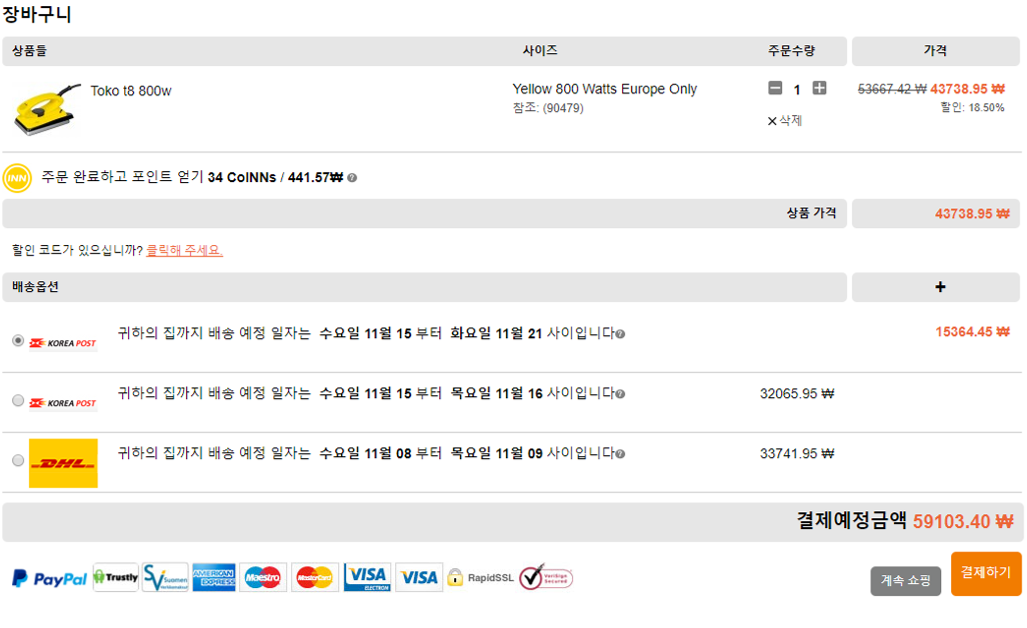
Task: Expand 배송옵션 section with plus sign
Action: (940, 287)
